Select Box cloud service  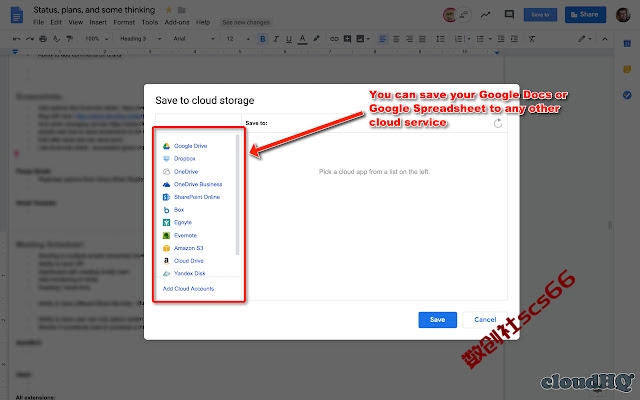(173, 209)
